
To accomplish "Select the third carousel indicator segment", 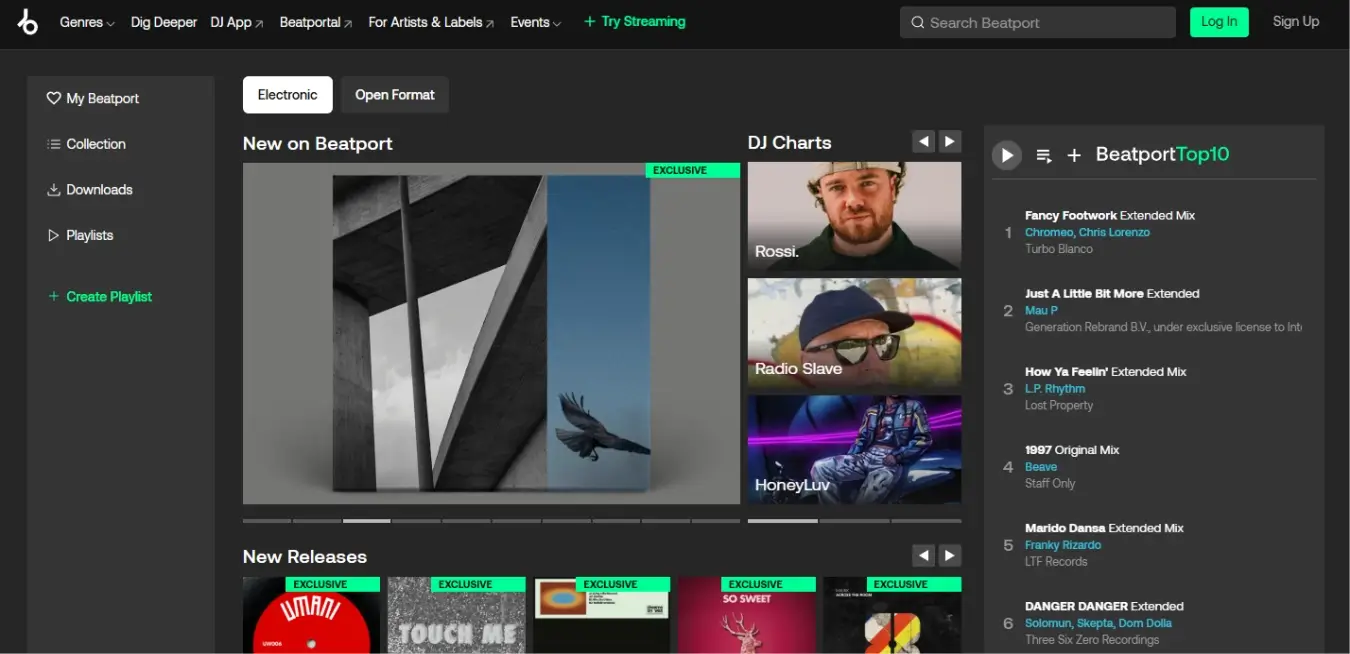I will 366,521.
